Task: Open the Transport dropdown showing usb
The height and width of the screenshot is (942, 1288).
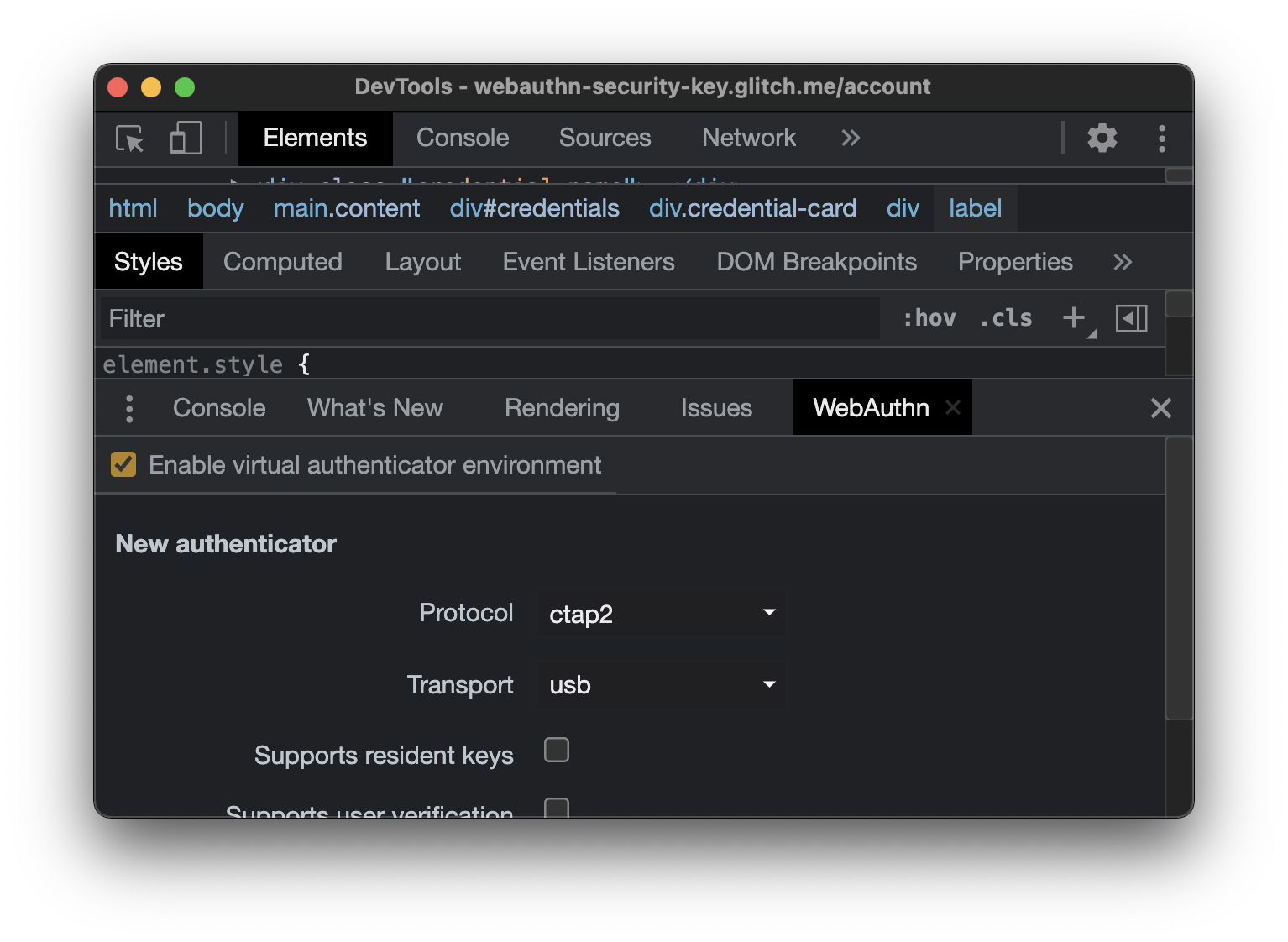Action: click(x=661, y=685)
